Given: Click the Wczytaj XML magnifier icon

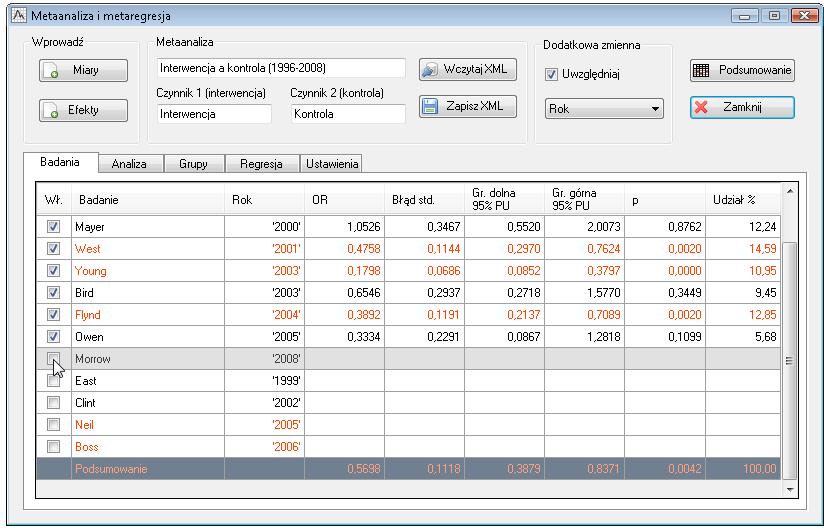Looking at the screenshot, I should point(430,69).
